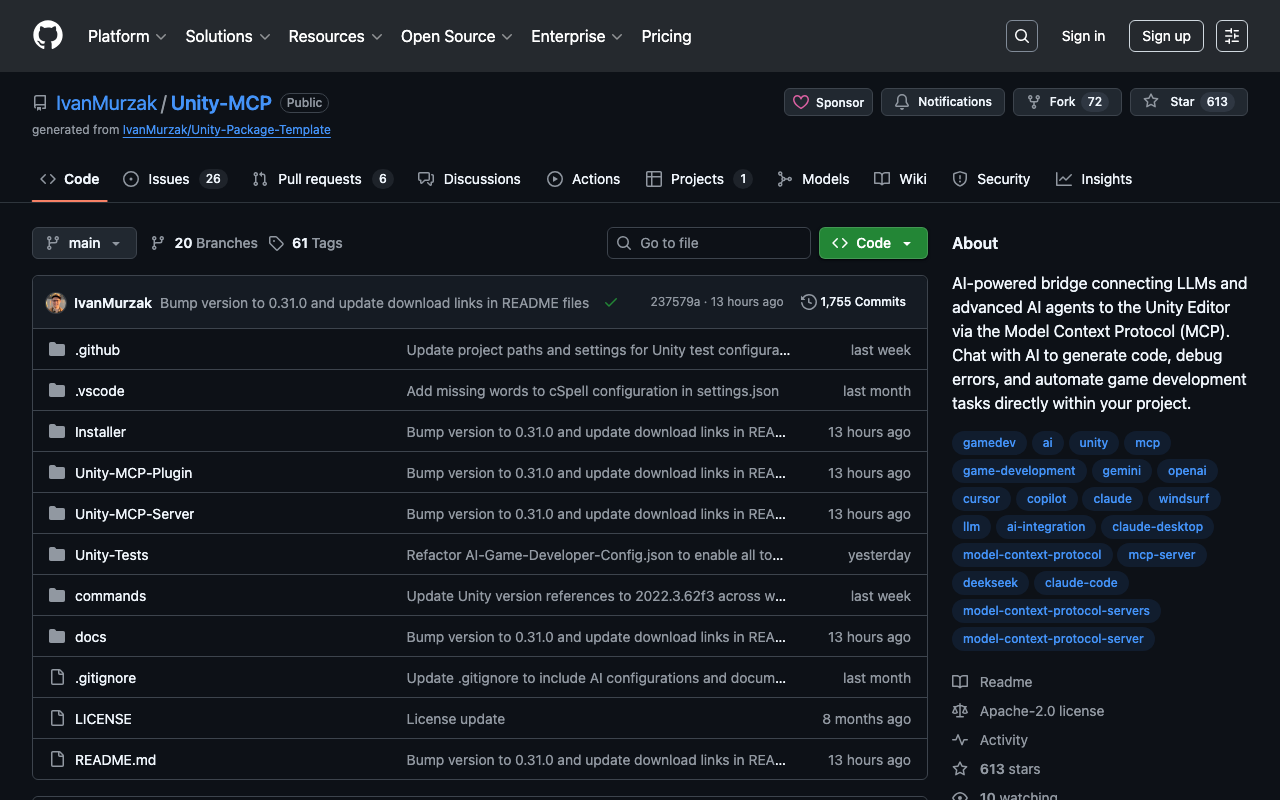The image size is (1280, 800).
Task: Expand the main branch selector dropdown
Action: click(x=84, y=243)
